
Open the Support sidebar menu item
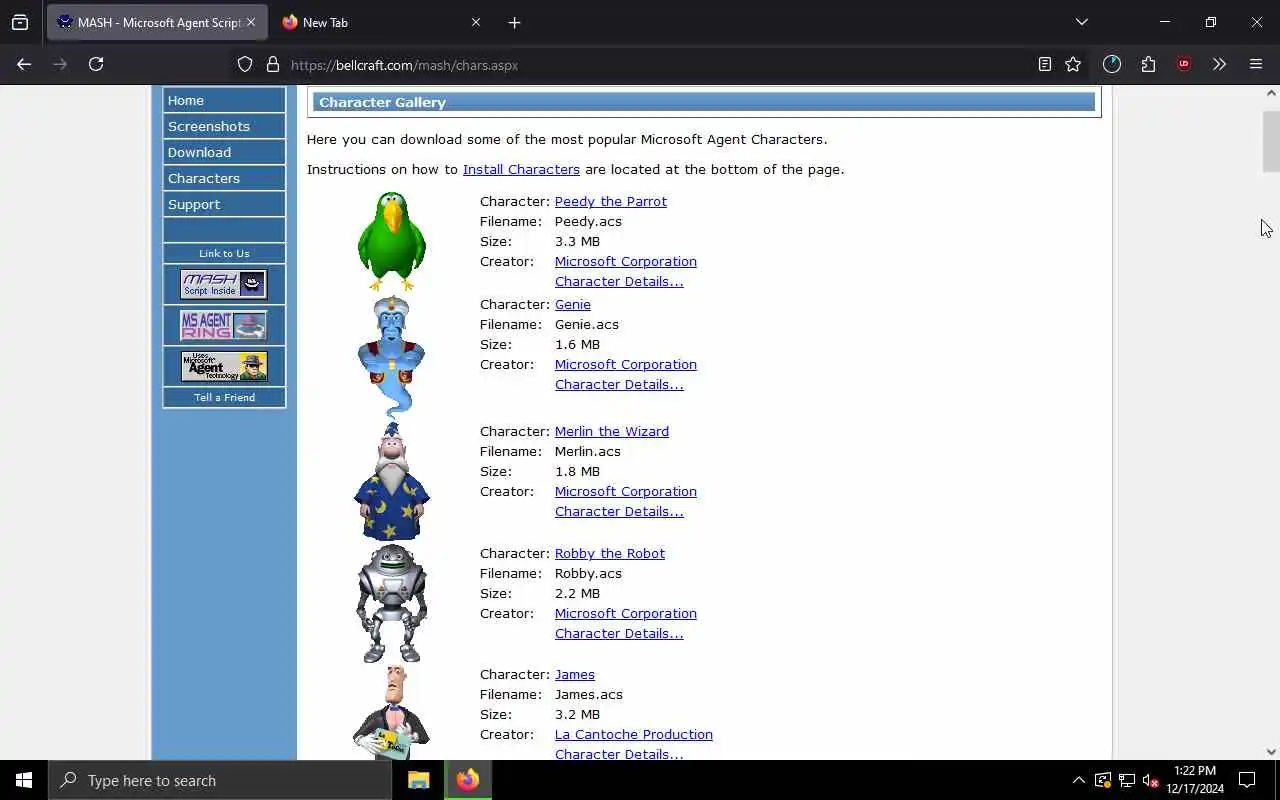tap(224, 204)
